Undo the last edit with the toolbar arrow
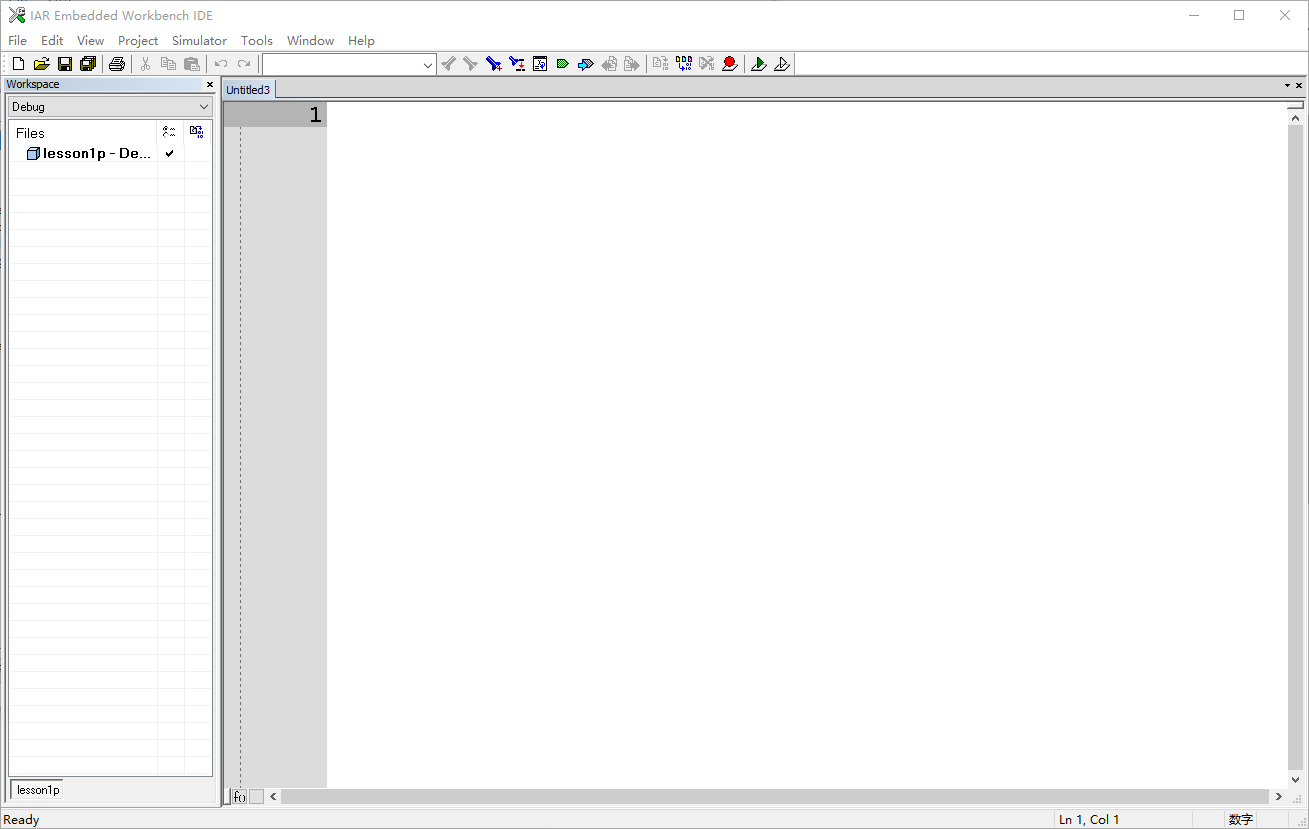Viewport: 1309px width, 829px height. pos(221,64)
